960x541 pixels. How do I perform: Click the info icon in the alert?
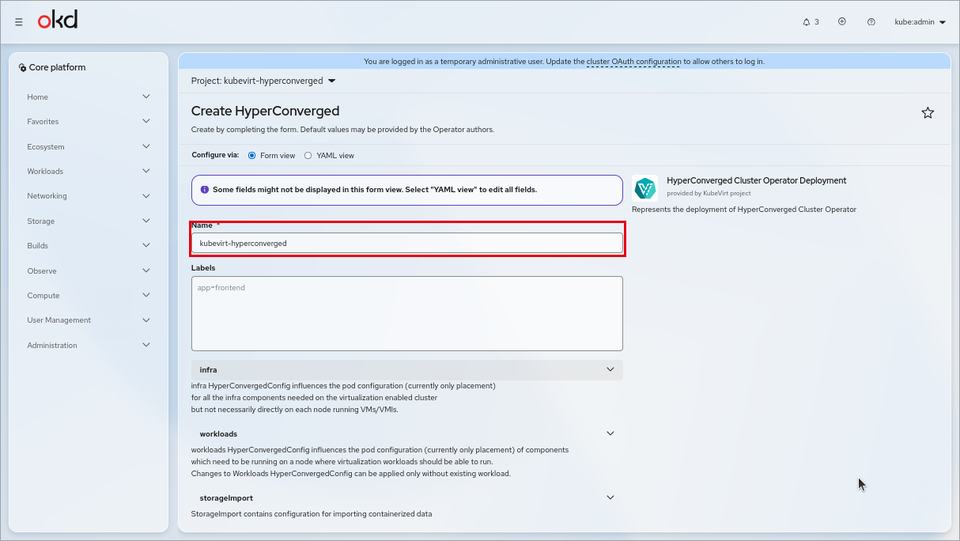(204, 190)
